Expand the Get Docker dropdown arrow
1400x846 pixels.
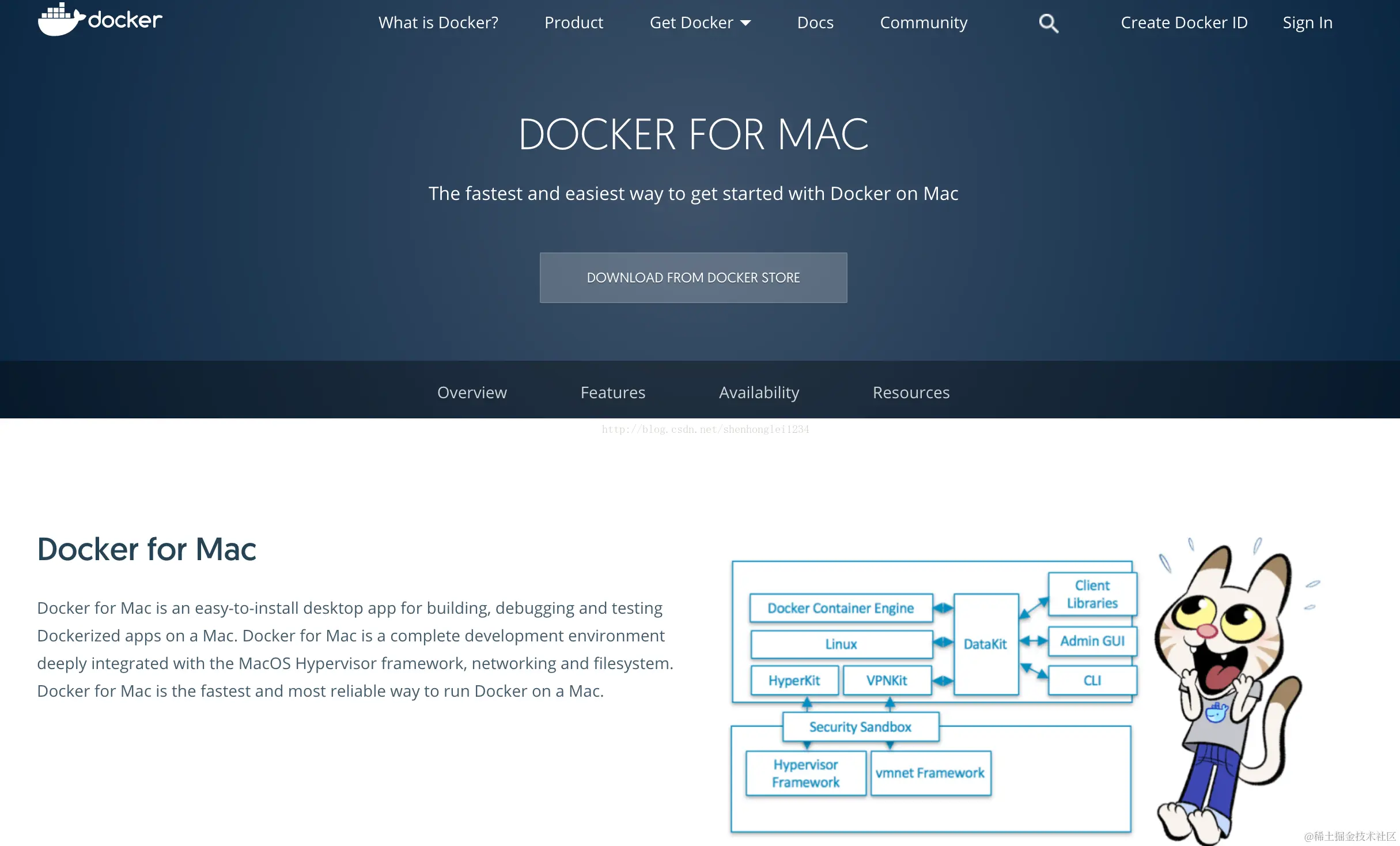coord(746,23)
